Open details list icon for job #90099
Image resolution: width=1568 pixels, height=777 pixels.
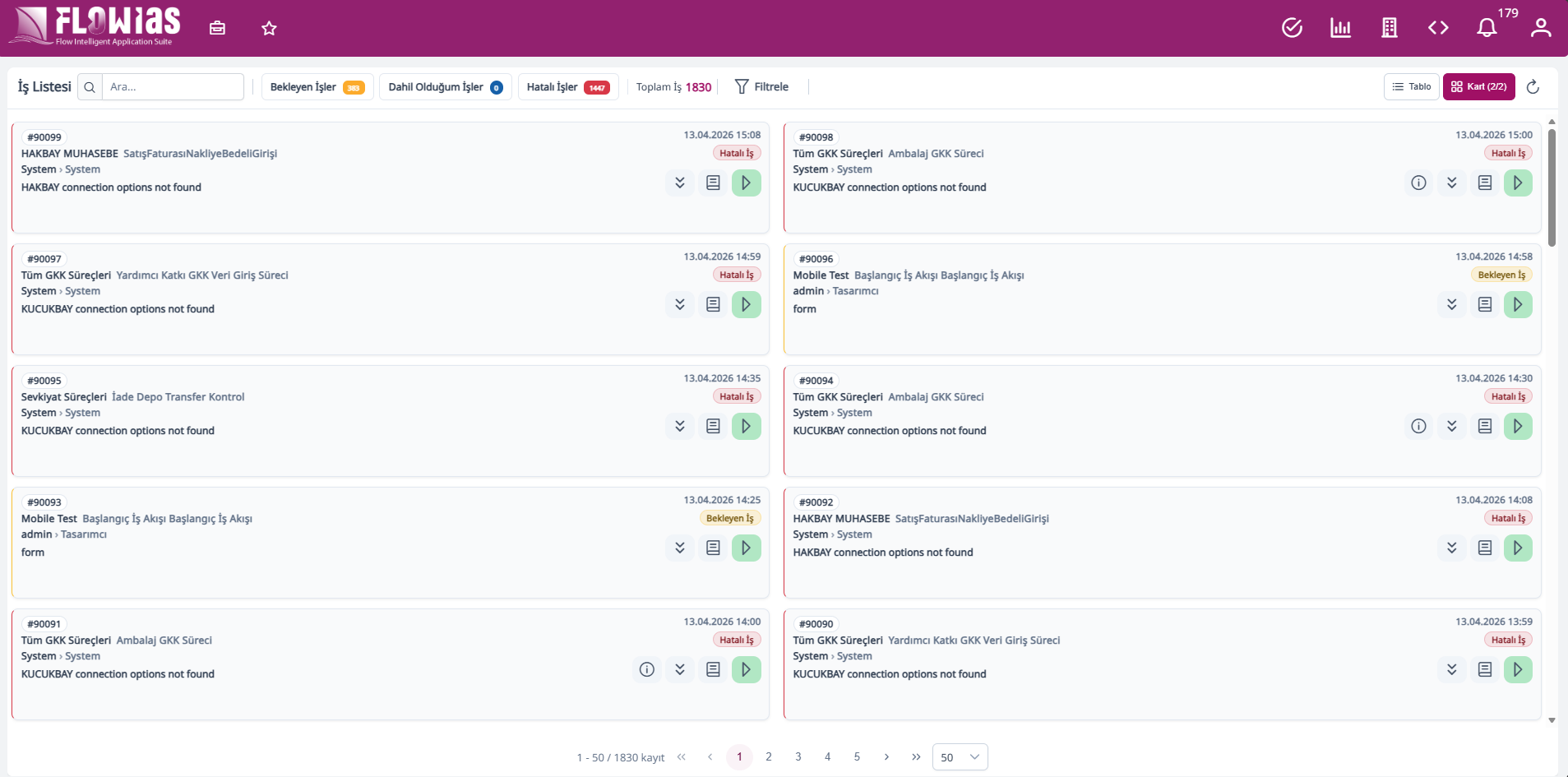pos(713,183)
